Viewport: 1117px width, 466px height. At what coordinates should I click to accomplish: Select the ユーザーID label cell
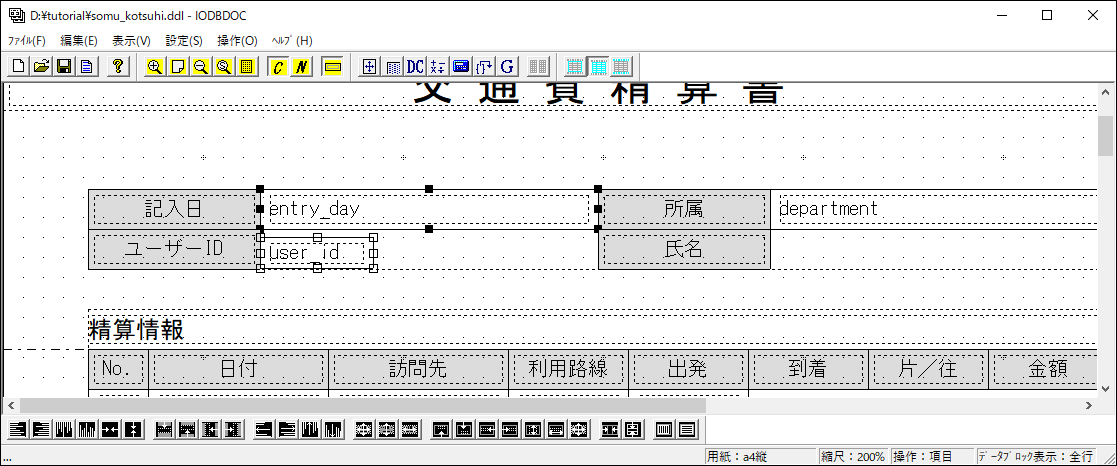pyautogui.click(x=174, y=249)
